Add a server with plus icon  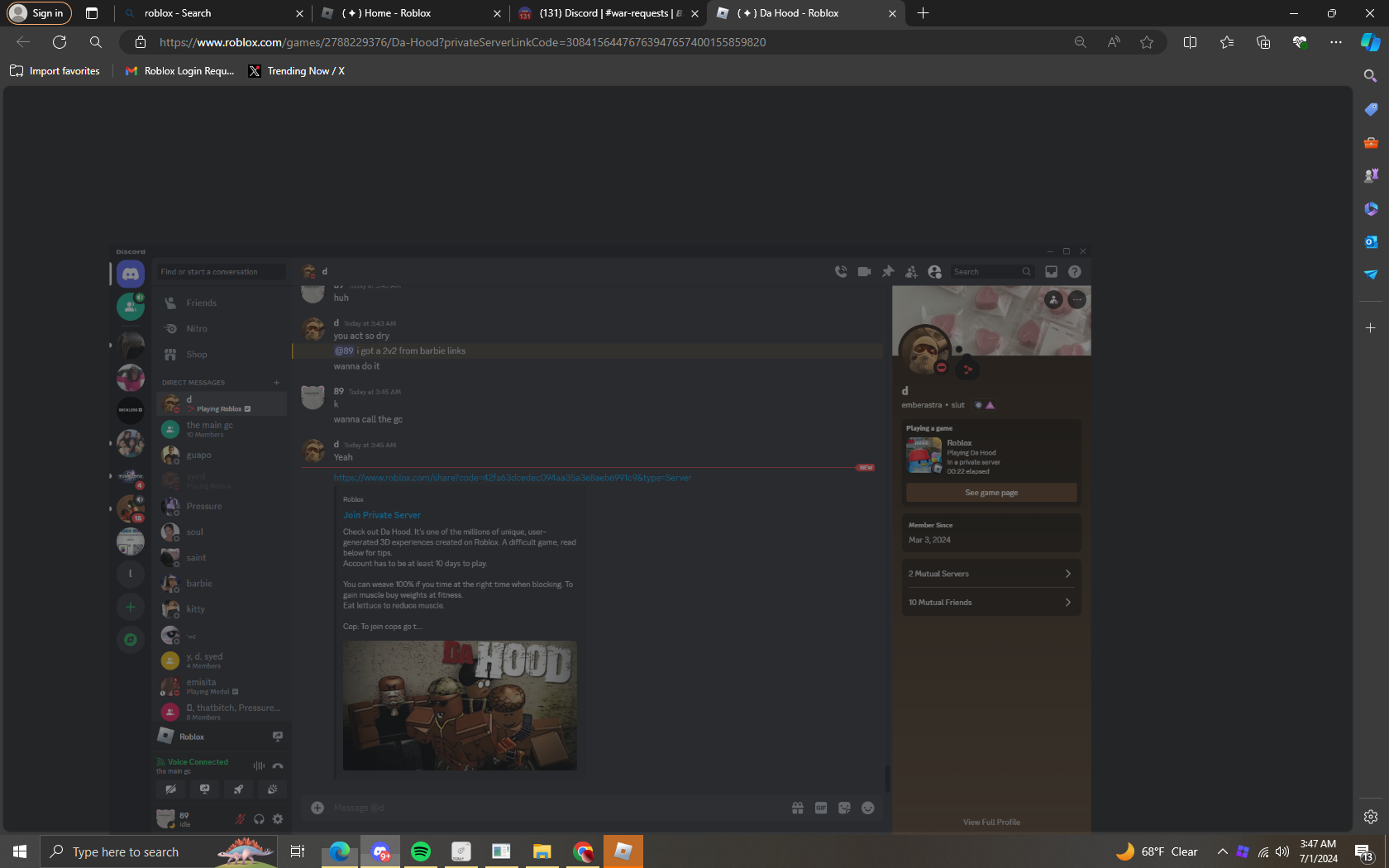pos(130,608)
